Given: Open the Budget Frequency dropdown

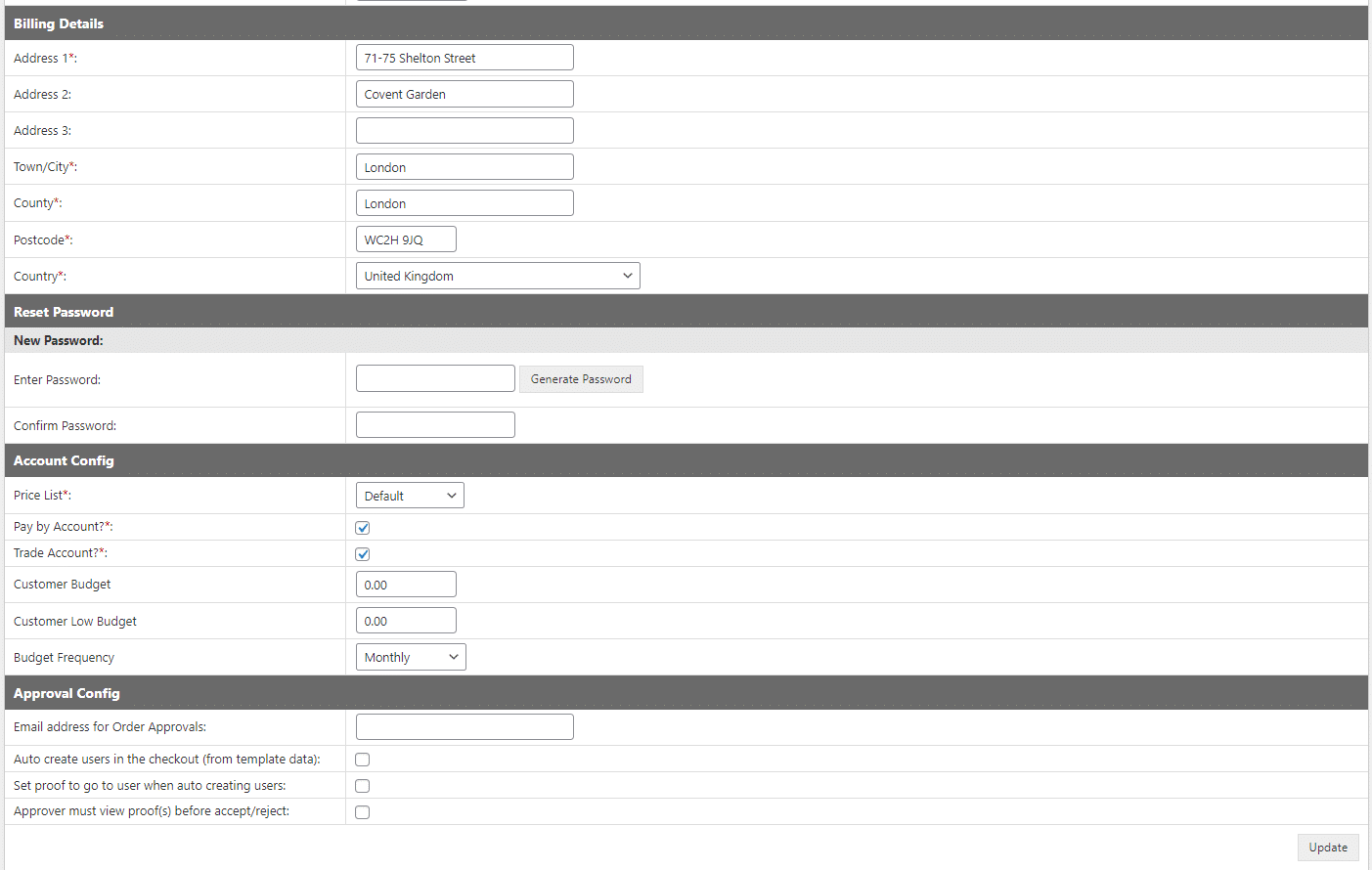Looking at the screenshot, I should 411,657.
